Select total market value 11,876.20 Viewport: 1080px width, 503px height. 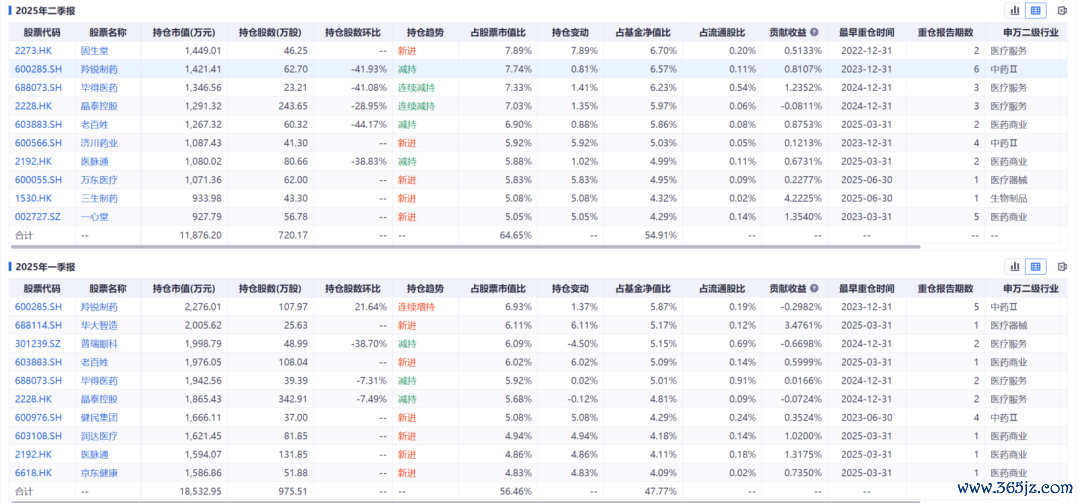click(x=200, y=236)
